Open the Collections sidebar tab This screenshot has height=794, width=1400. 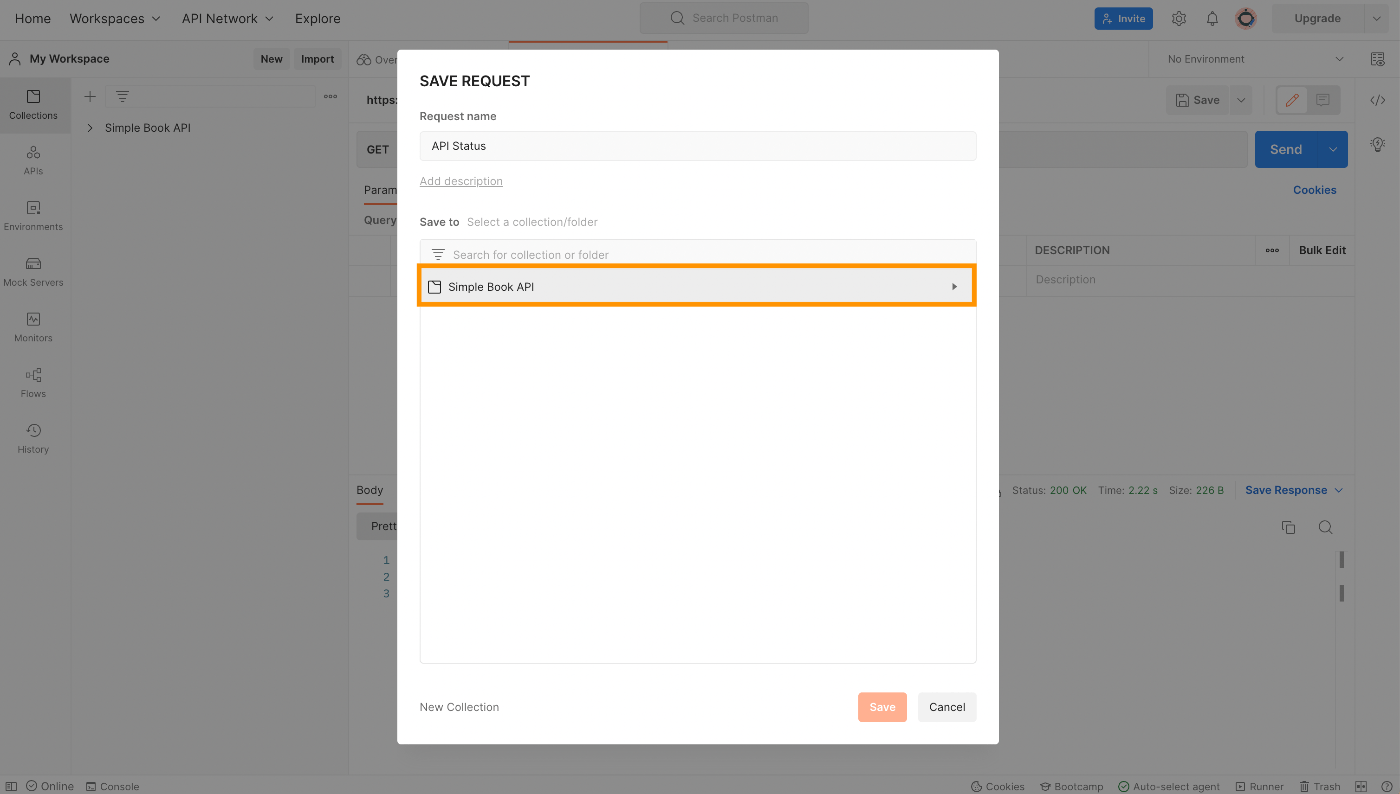(x=33, y=105)
